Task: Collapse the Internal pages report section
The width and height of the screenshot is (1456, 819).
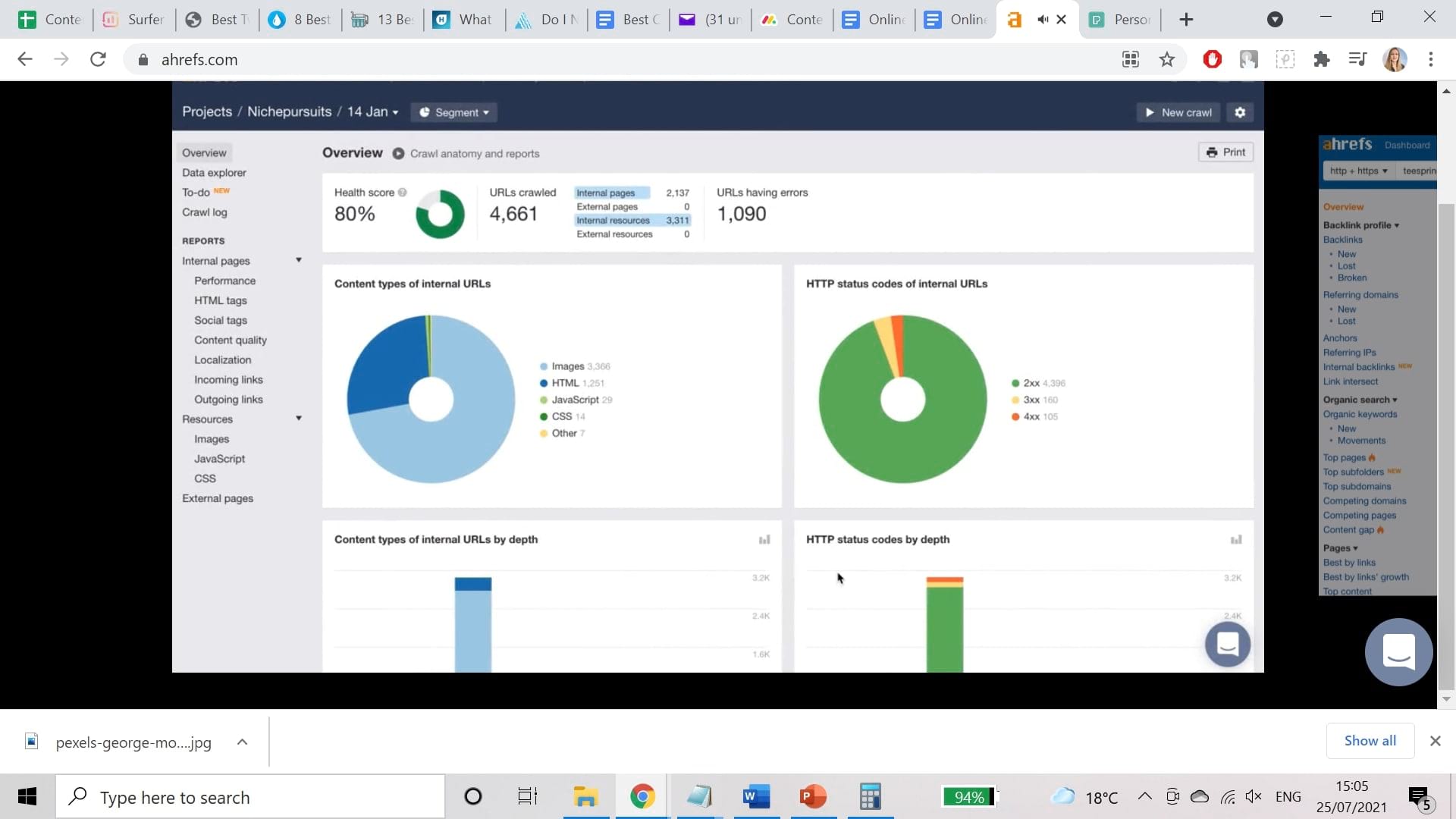Action: coord(299,260)
